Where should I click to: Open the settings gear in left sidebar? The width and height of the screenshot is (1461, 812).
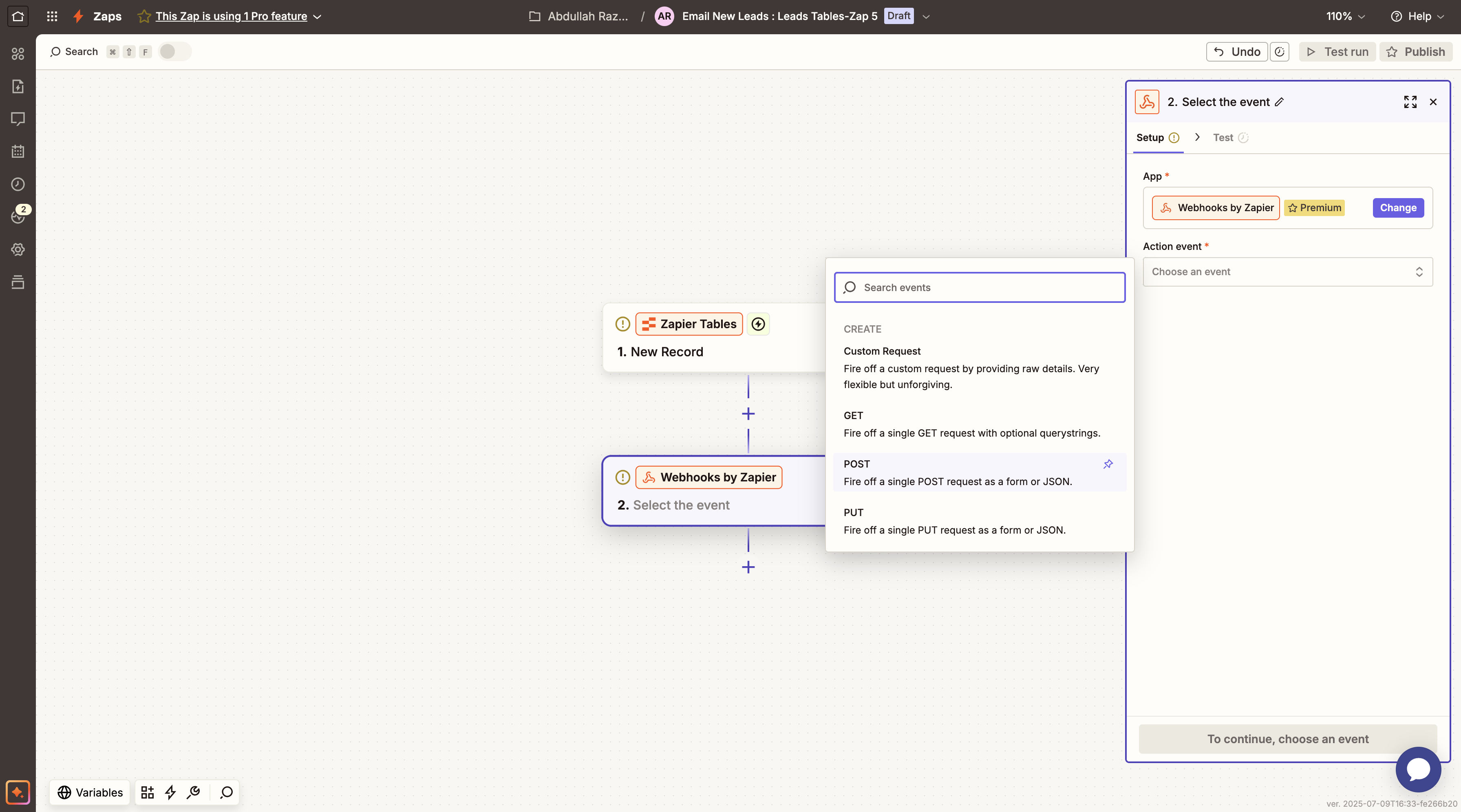point(18,249)
